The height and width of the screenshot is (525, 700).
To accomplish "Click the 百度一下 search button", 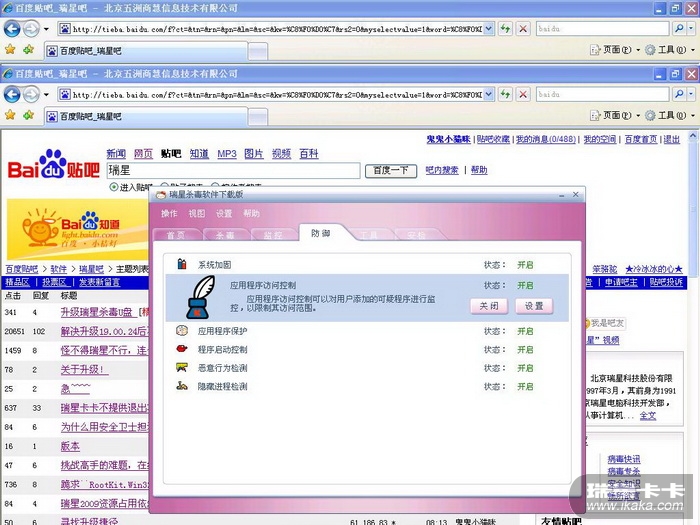I will pyautogui.click(x=391, y=171).
